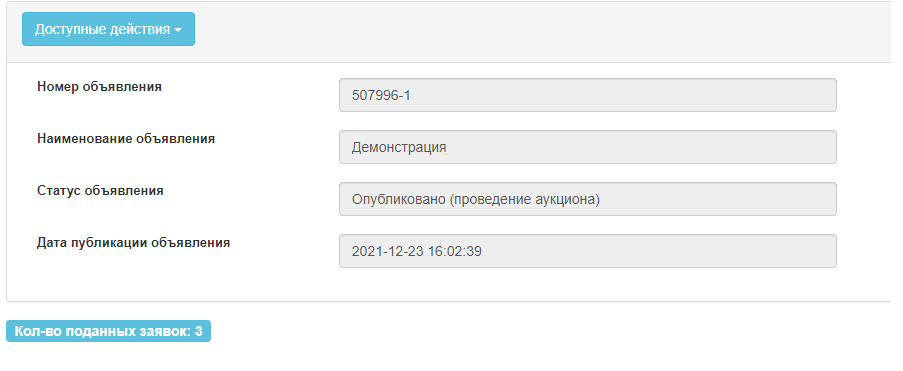The image size is (903, 371).
Task: Click the Наименование объявления label
Action: (126, 139)
